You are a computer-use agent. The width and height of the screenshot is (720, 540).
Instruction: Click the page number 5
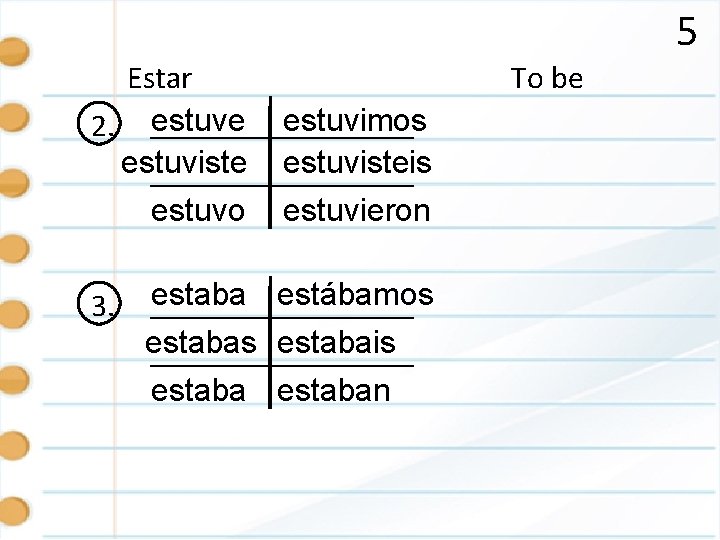point(687,31)
